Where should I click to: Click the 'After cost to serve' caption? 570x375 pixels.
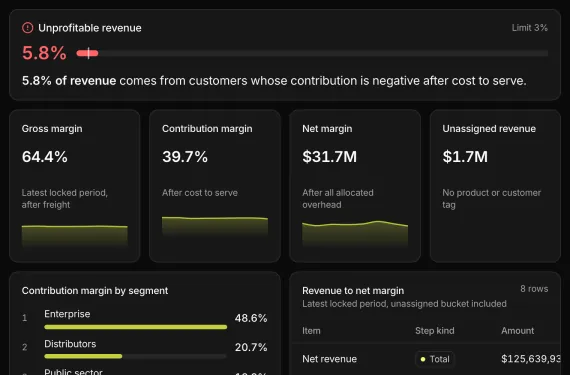coord(200,193)
